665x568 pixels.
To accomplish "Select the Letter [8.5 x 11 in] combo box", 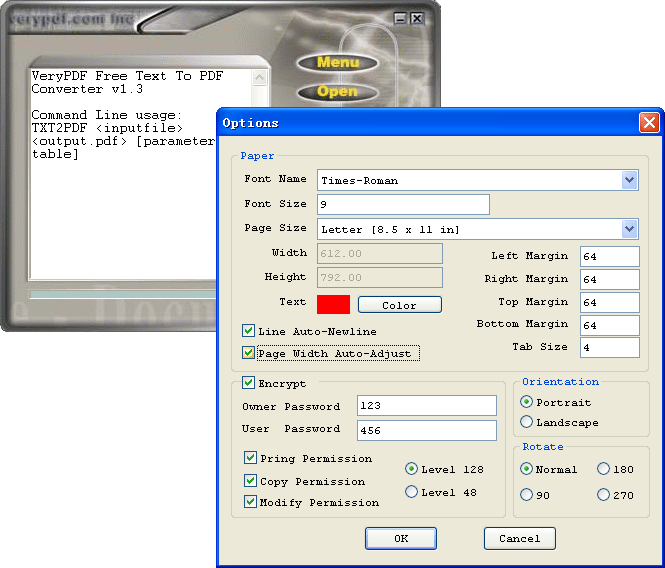I will point(478,229).
